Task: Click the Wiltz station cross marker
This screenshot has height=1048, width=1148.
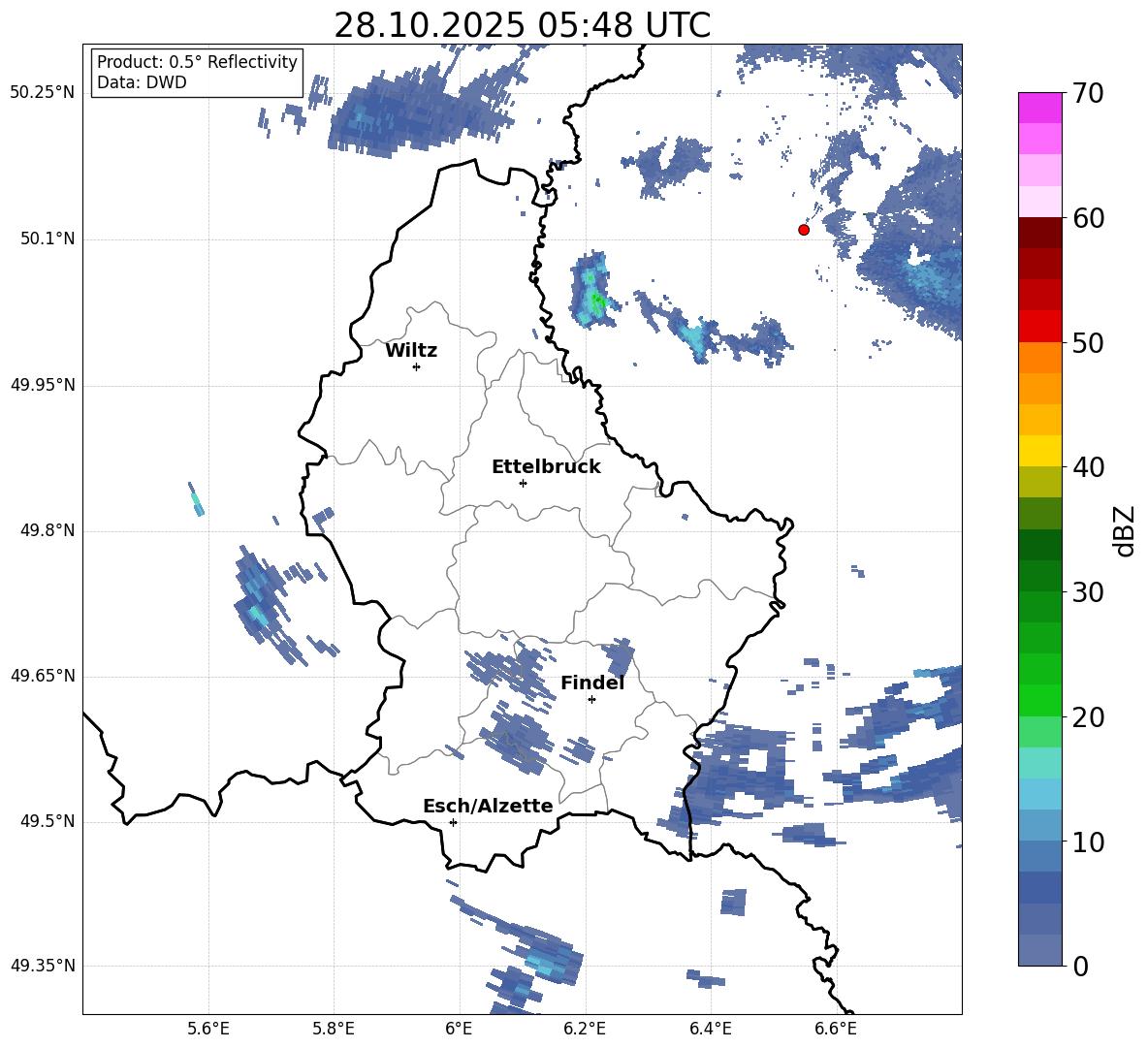Action: (417, 366)
